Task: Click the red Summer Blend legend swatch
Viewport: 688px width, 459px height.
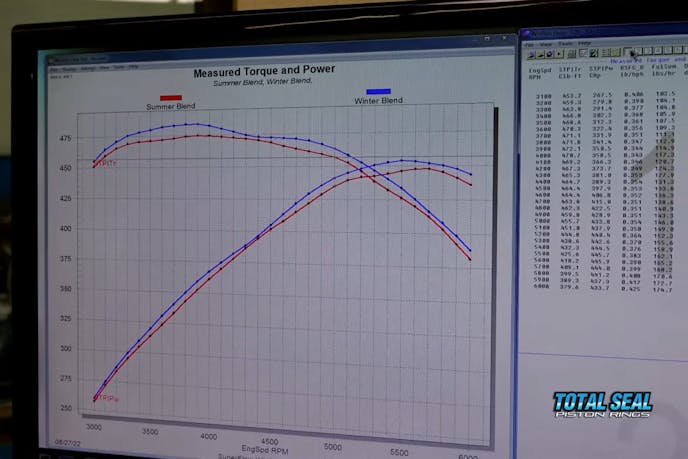Action: click(x=171, y=98)
